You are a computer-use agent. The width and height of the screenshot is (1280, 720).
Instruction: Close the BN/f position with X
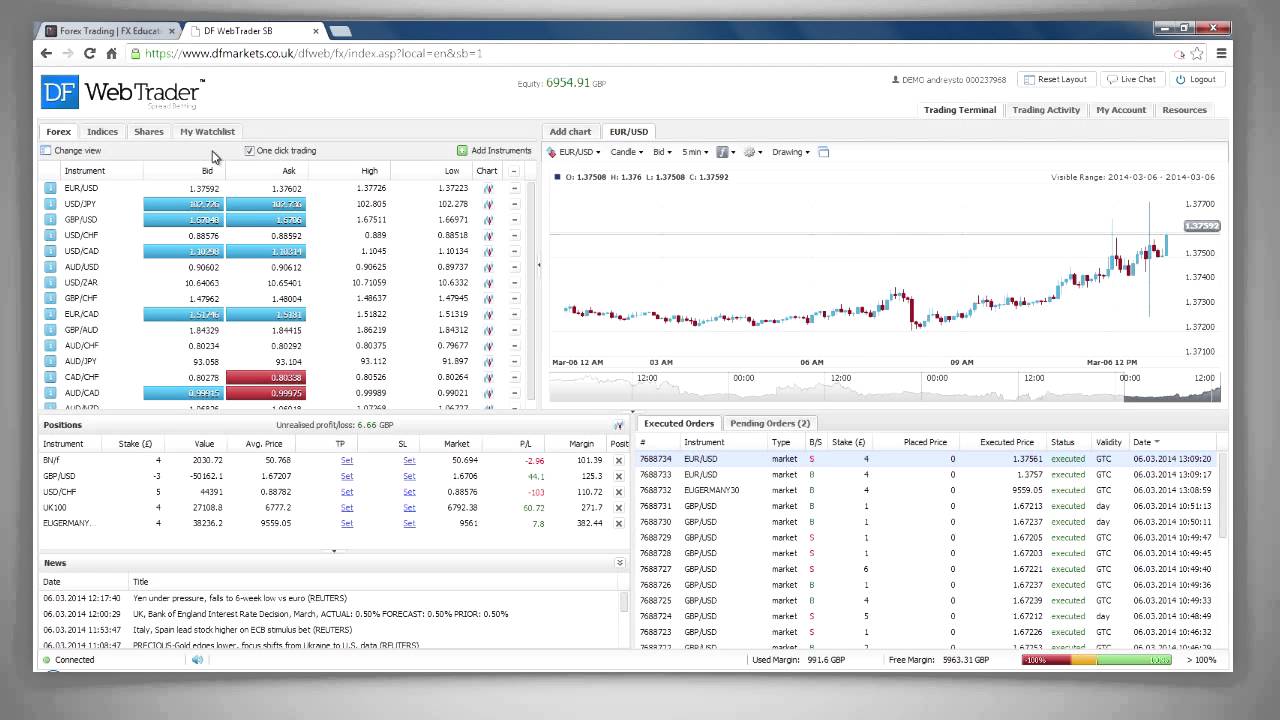[x=618, y=461]
